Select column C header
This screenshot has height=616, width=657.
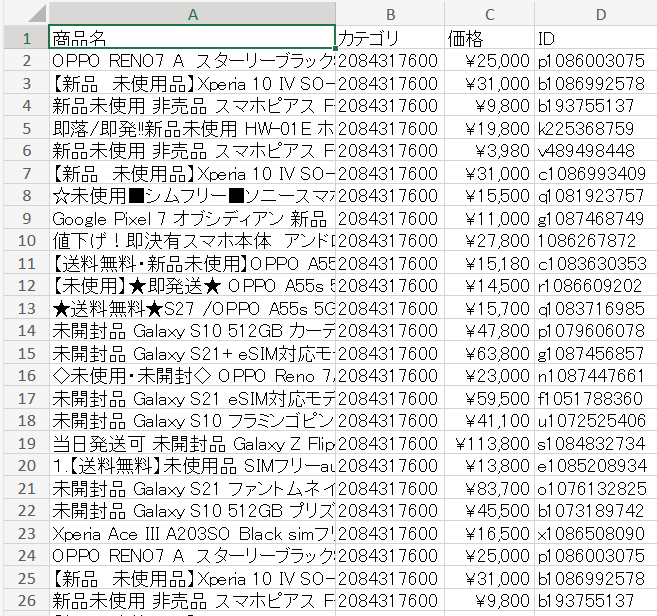tap(489, 14)
